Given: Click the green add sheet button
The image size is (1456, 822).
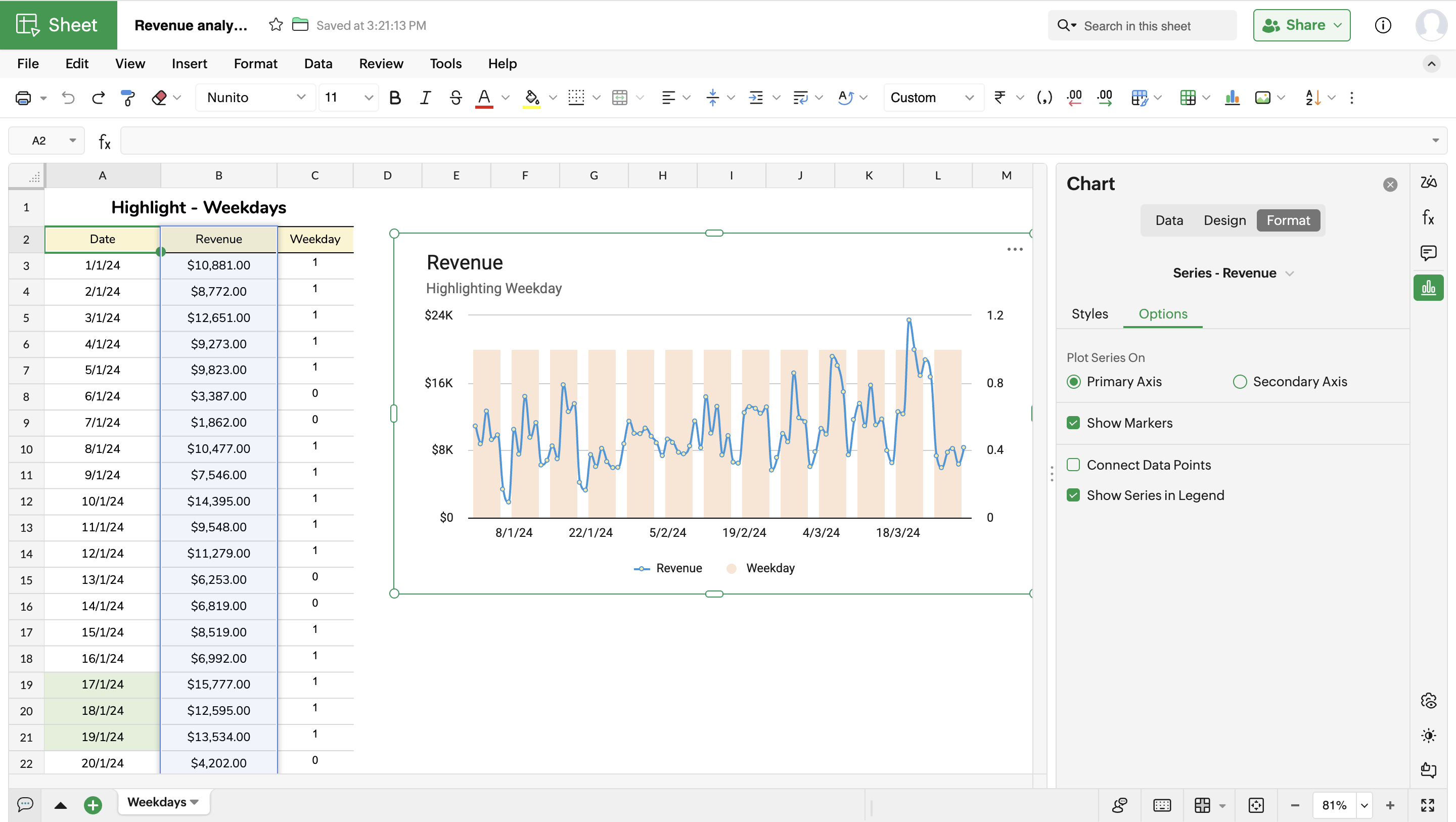Looking at the screenshot, I should coord(93,804).
